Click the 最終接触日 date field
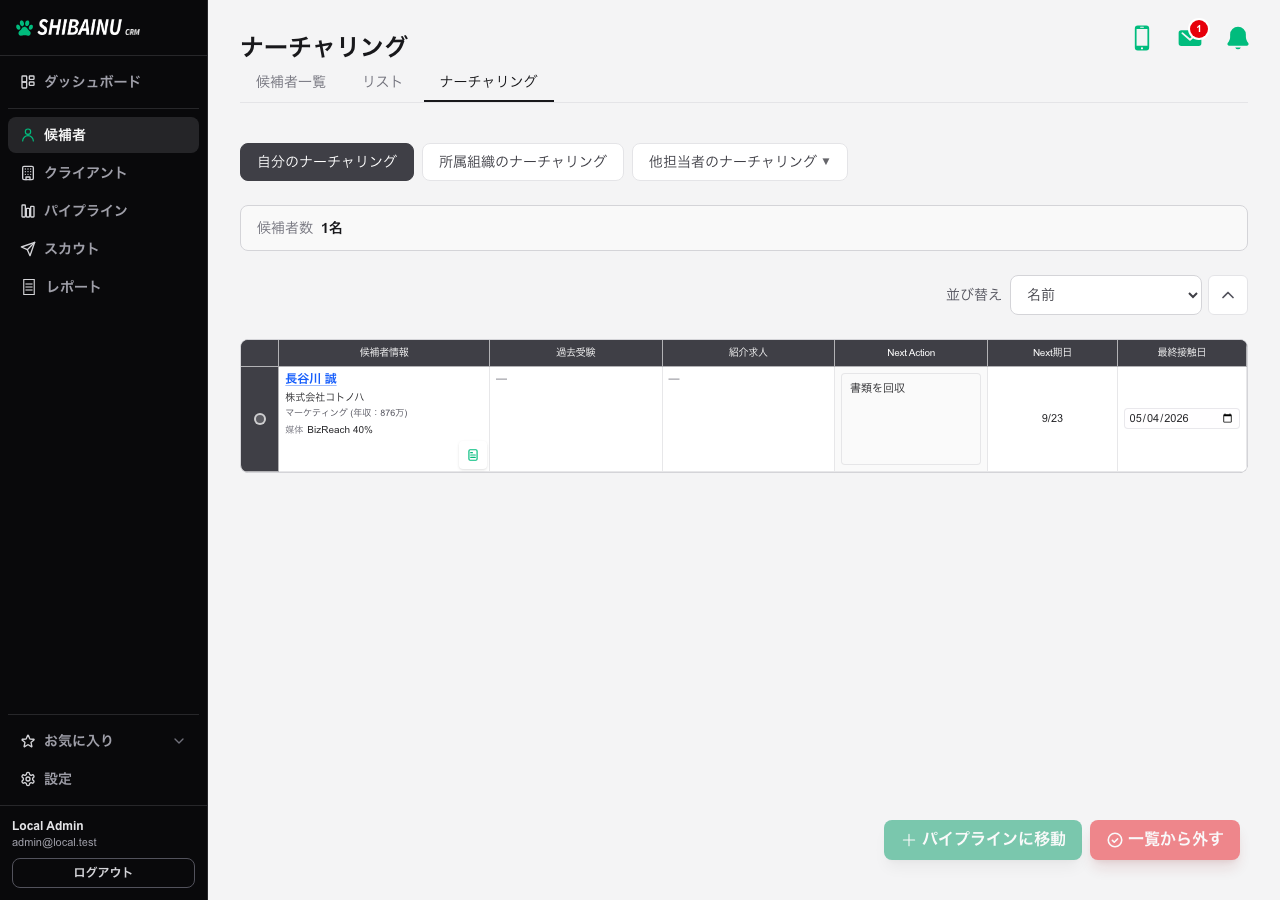Viewport: 1280px width, 900px height. (x=1182, y=419)
